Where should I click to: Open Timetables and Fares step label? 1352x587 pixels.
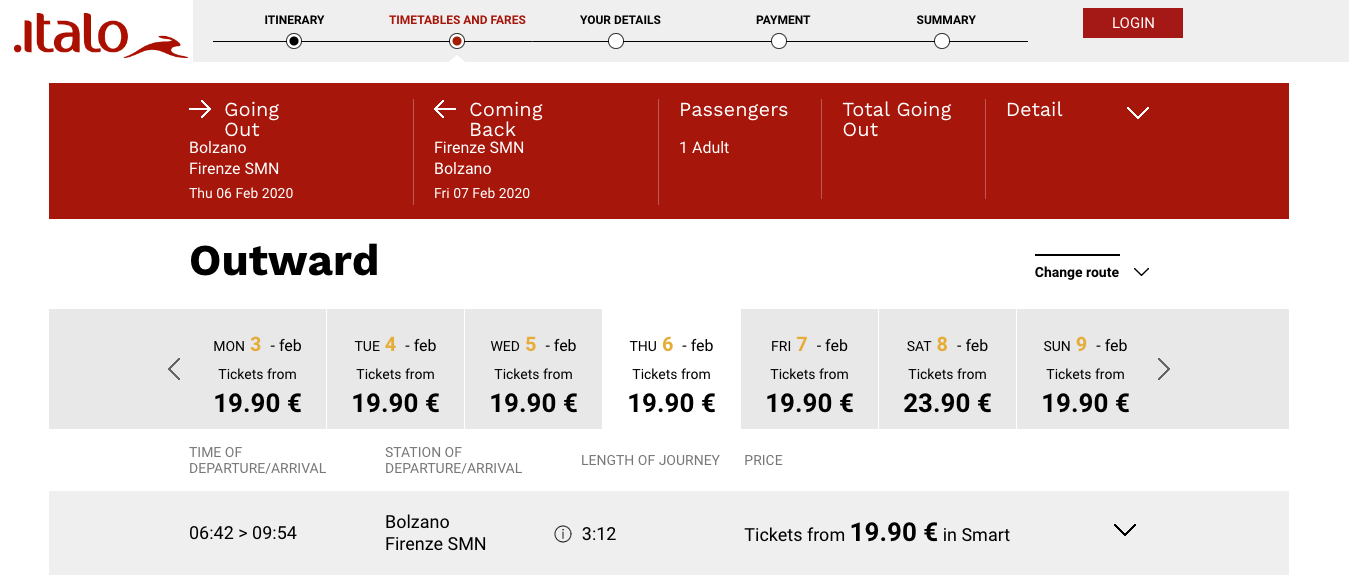(x=457, y=20)
